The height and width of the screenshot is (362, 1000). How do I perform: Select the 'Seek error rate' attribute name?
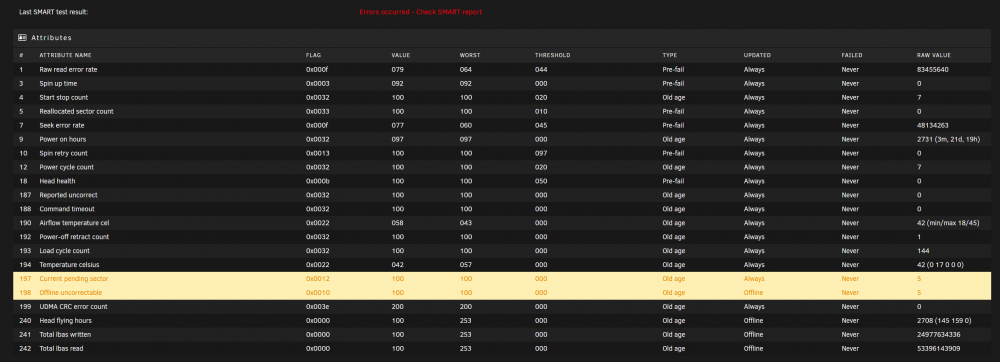(x=62, y=126)
